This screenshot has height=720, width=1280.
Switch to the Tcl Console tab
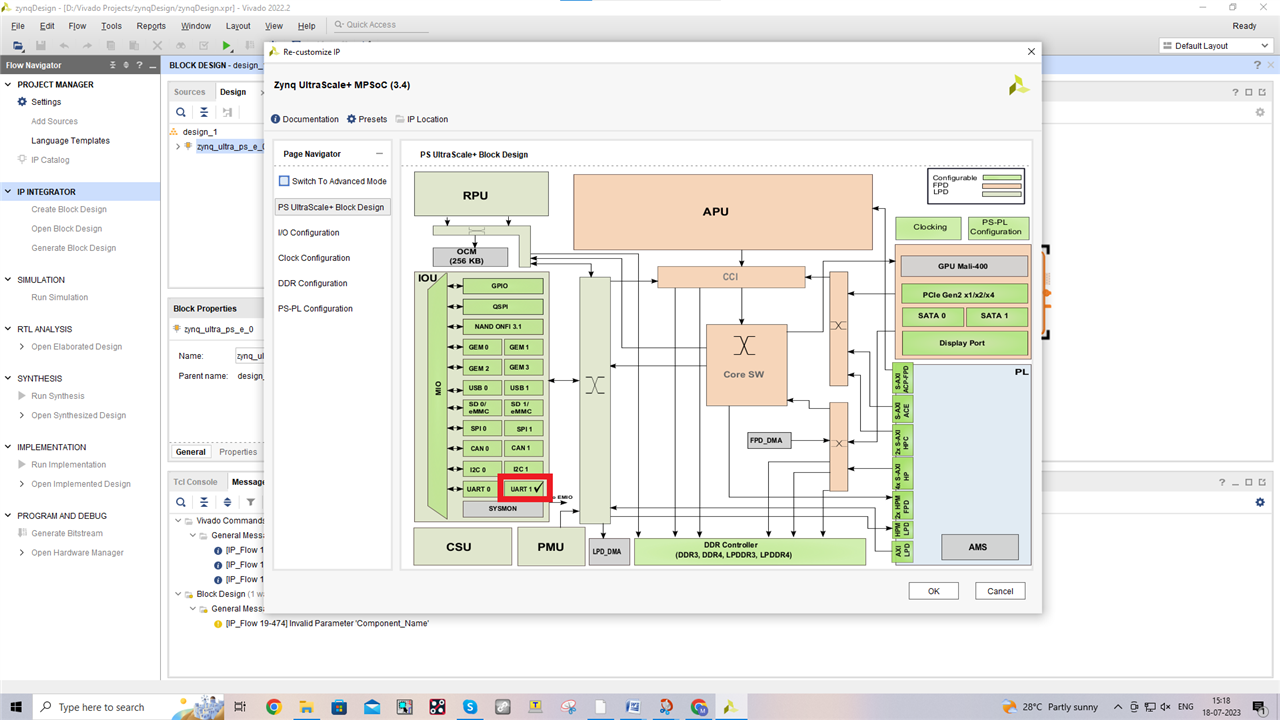point(196,481)
